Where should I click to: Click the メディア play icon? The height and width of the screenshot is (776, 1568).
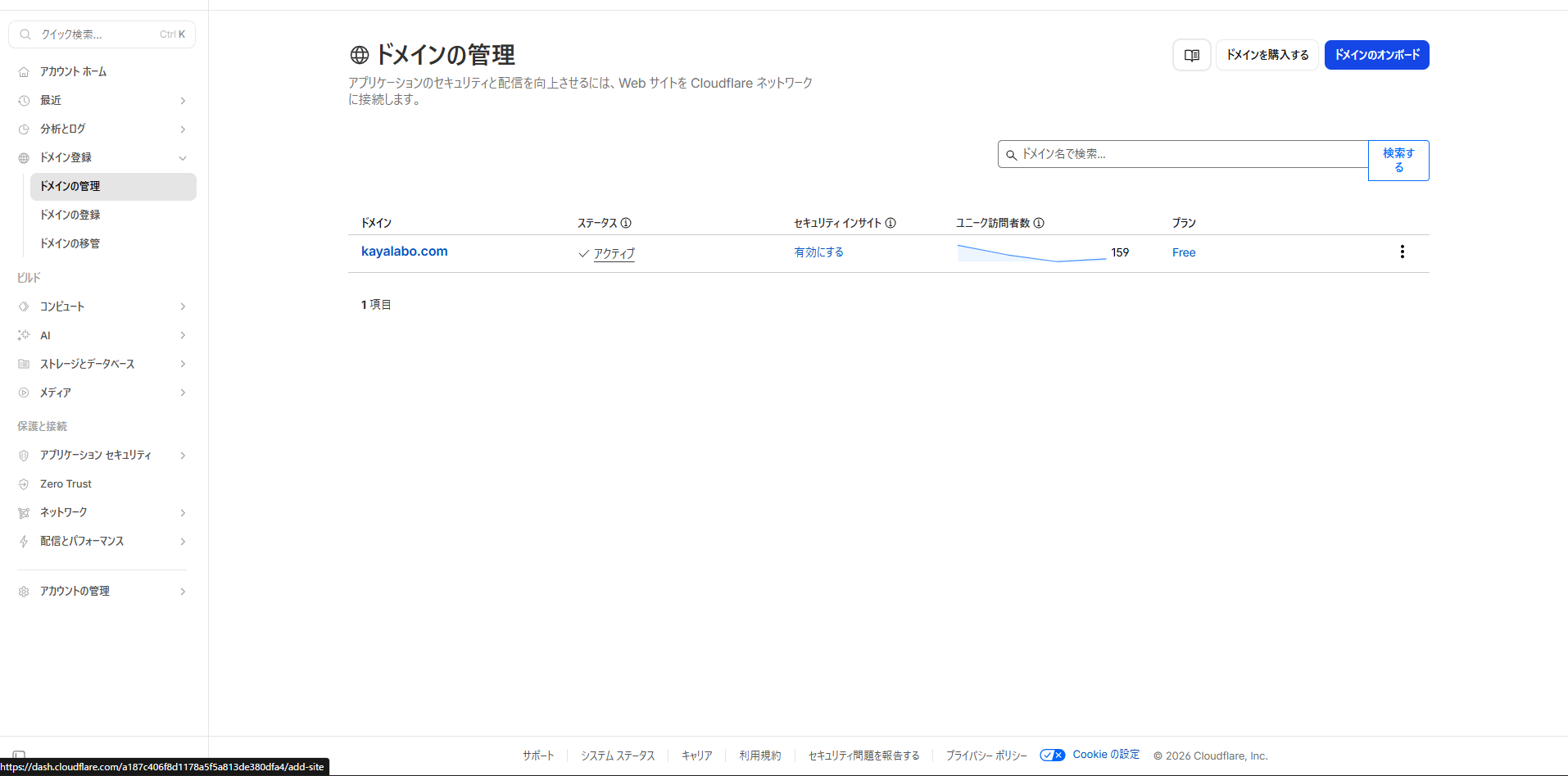click(24, 393)
